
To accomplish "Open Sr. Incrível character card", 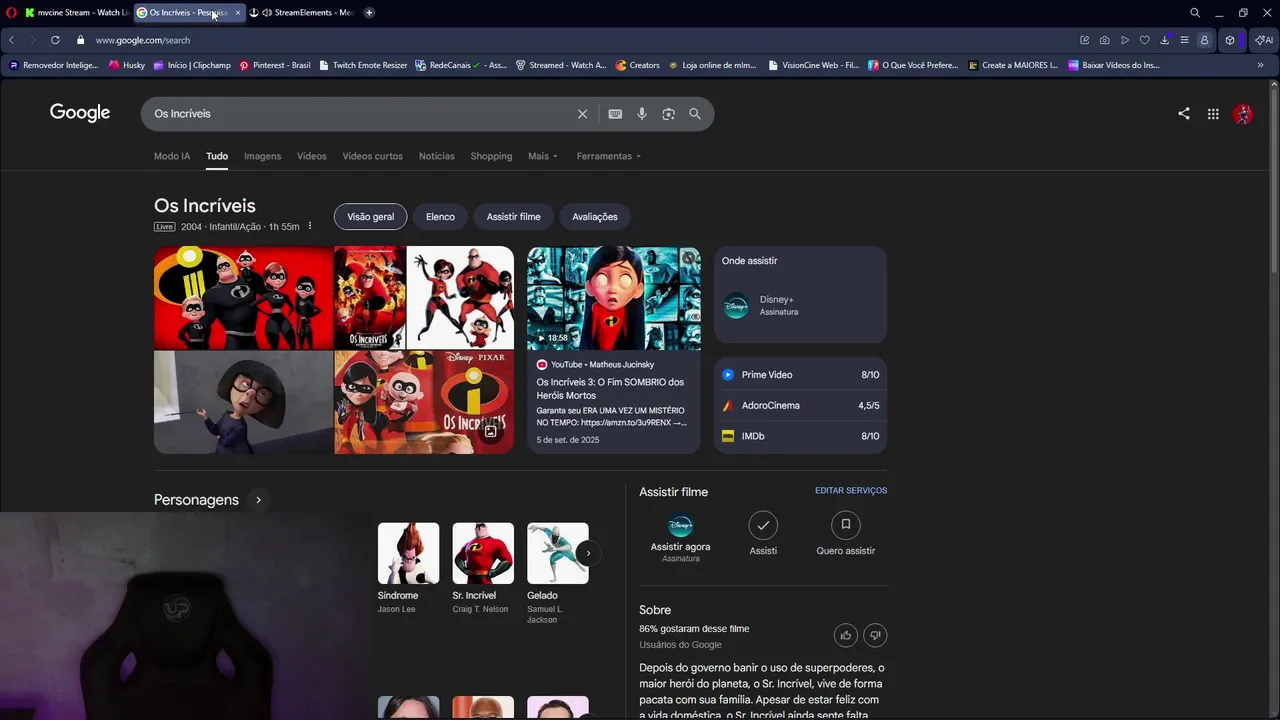I will [x=482, y=568].
